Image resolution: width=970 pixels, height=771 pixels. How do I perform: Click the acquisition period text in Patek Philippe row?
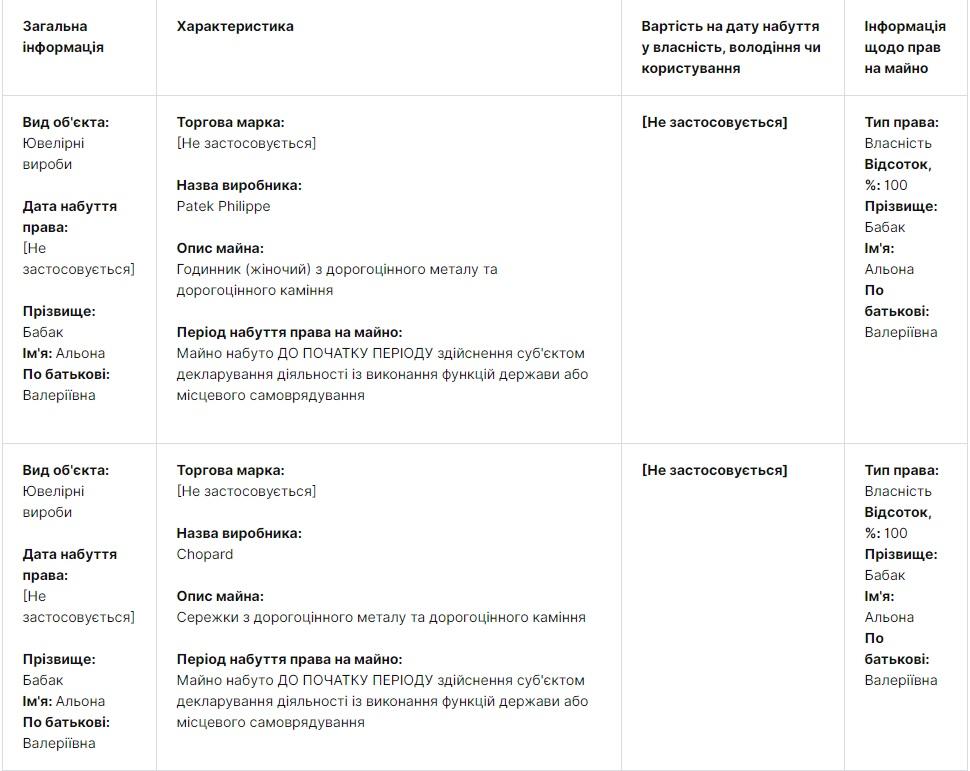381,374
